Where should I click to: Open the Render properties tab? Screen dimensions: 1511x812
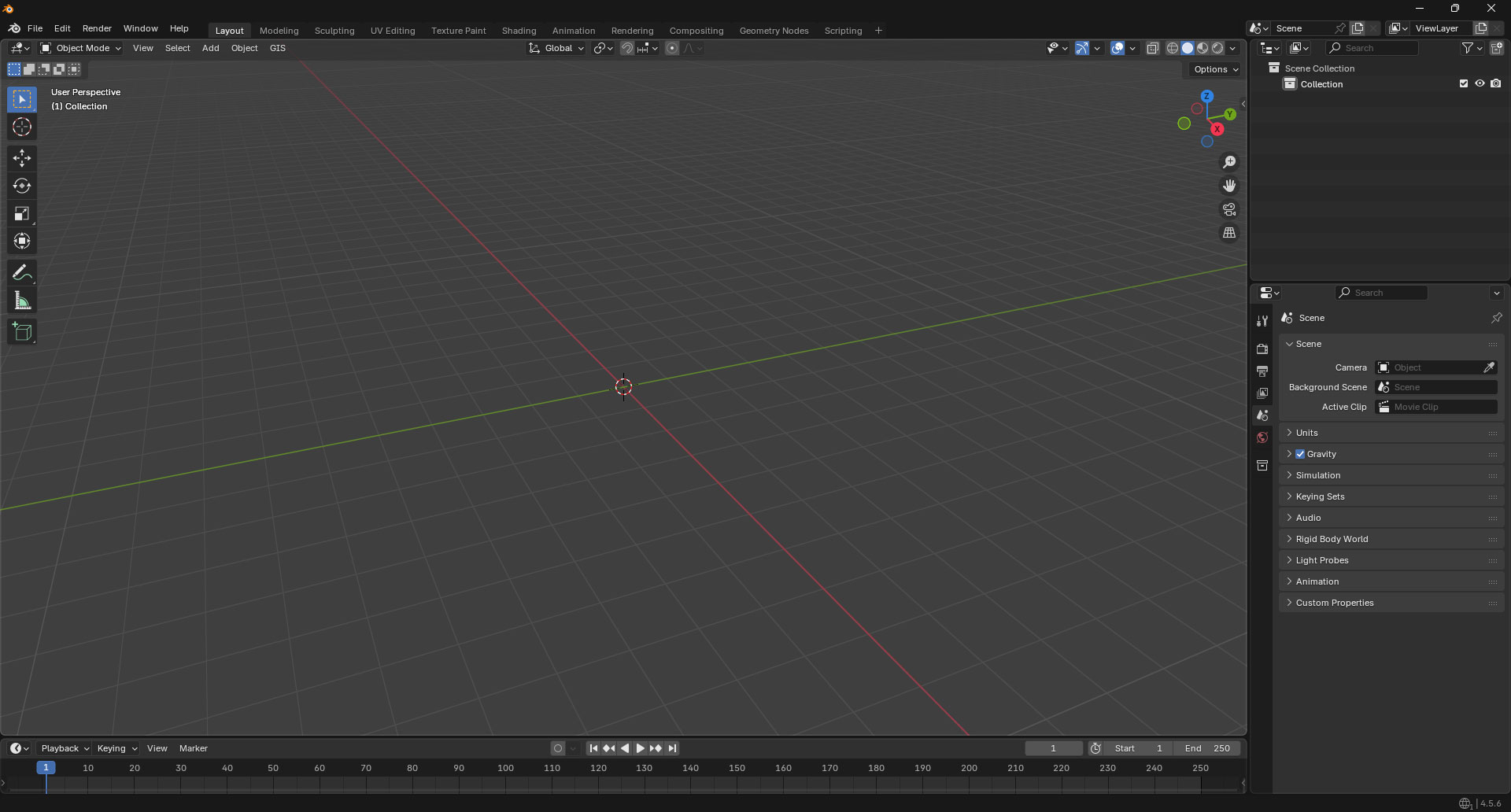(1262, 349)
